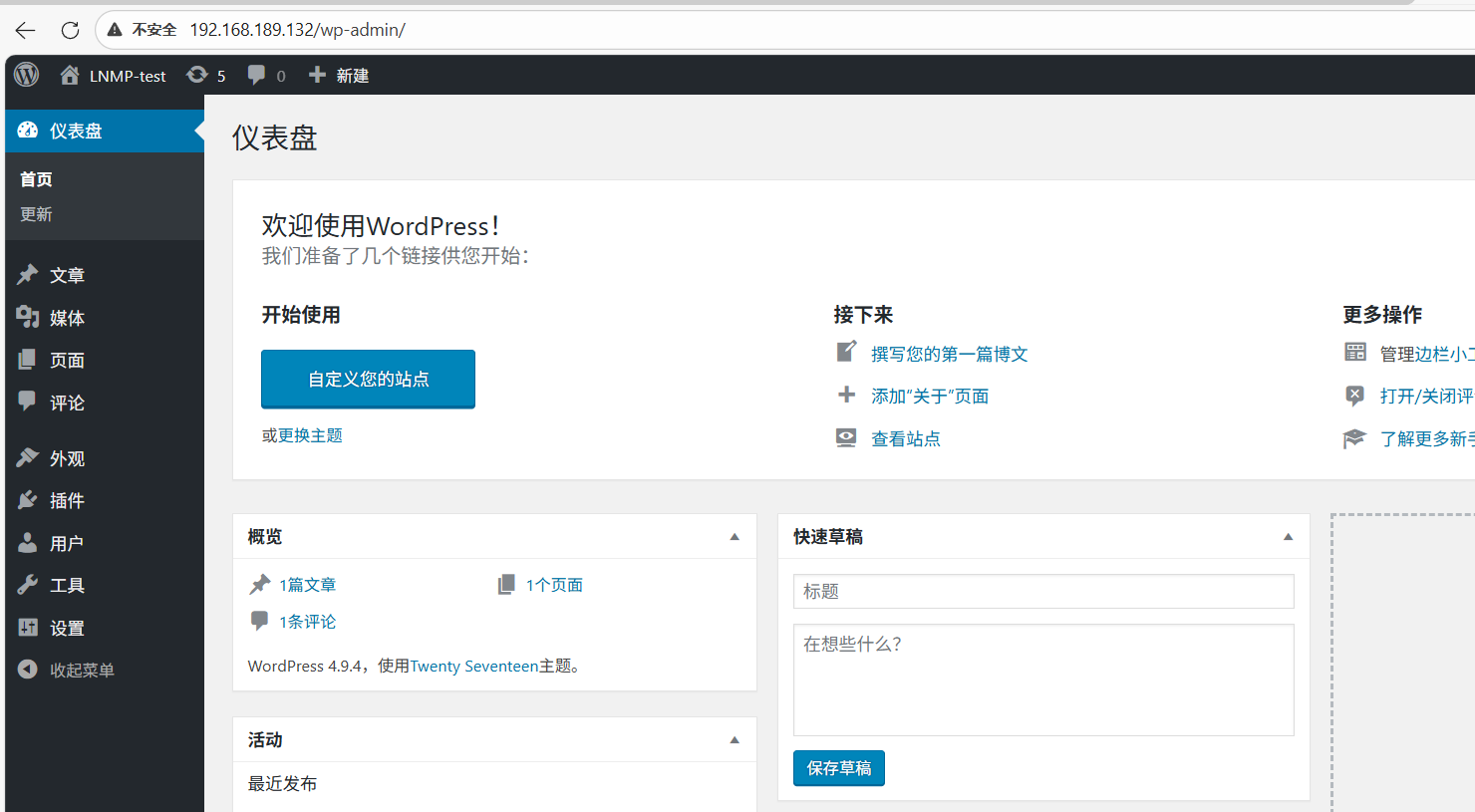Viewport: 1475px width, 812px height.
Task: Click the 更换主题 link
Action: (310, 435)
